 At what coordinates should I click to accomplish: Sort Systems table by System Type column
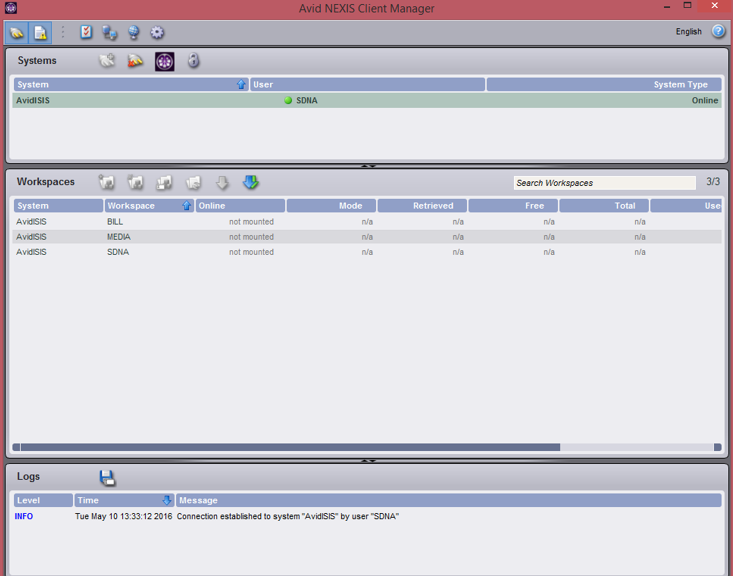pos(604,85)
